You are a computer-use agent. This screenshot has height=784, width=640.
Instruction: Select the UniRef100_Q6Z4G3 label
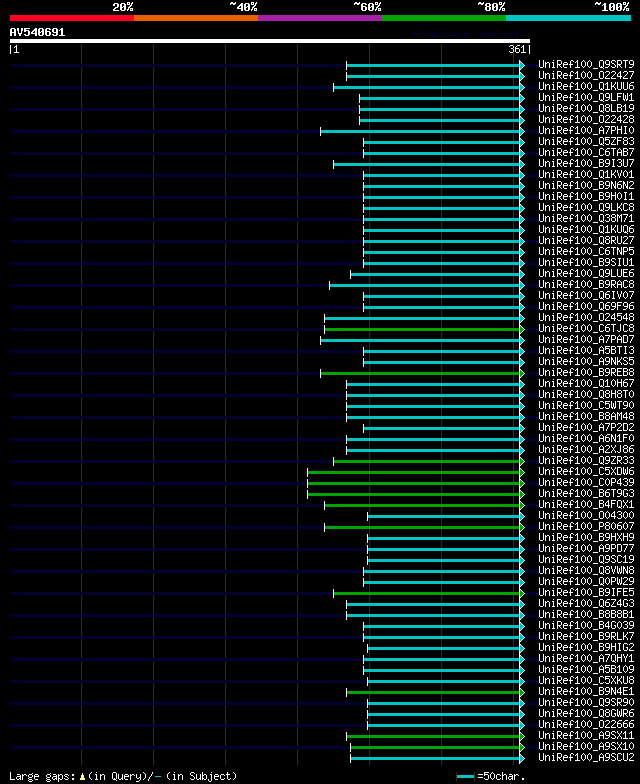click(x=586, y=604)
